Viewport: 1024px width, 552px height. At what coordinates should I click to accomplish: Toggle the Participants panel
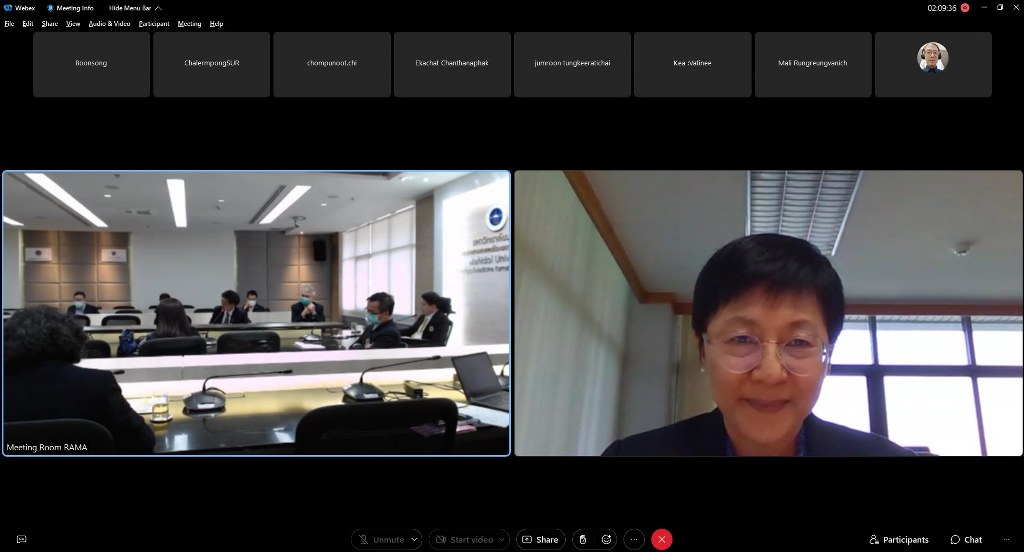point(899,539)
